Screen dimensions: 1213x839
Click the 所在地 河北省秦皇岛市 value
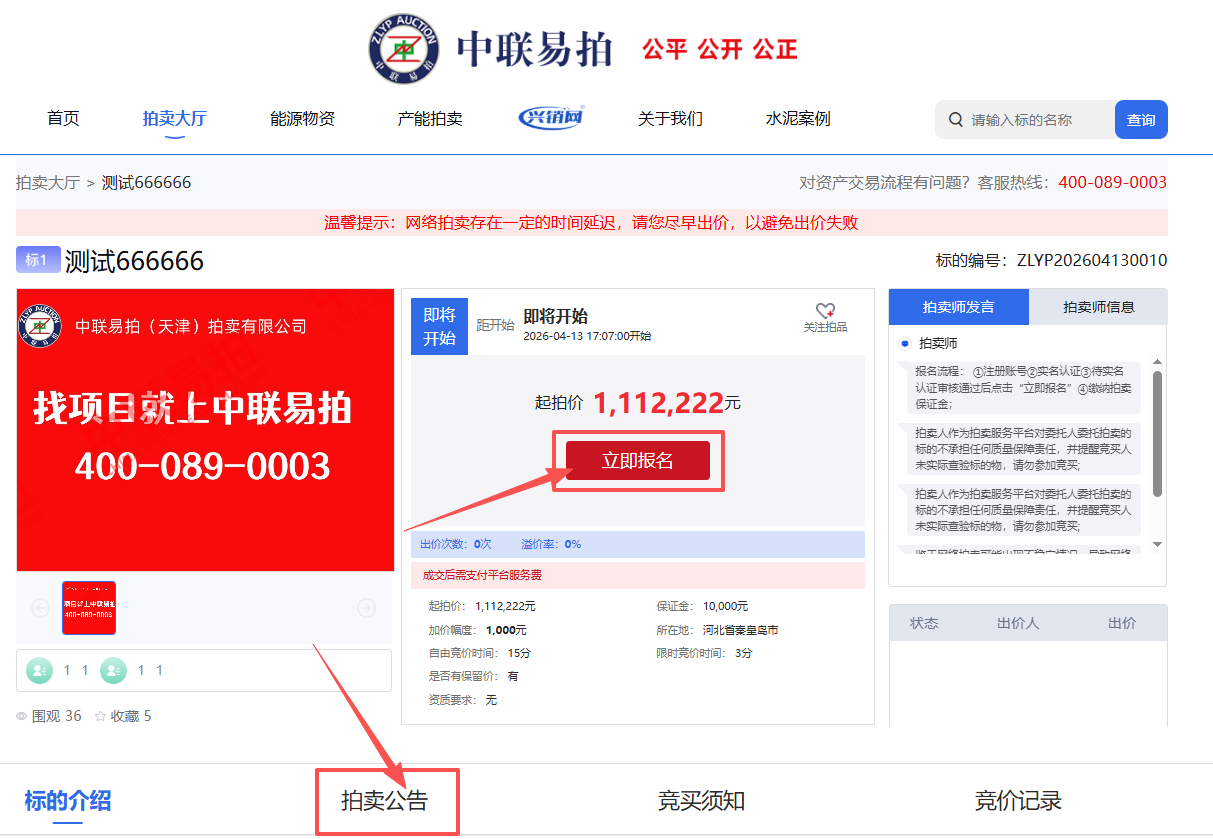[x=740, y=631]
